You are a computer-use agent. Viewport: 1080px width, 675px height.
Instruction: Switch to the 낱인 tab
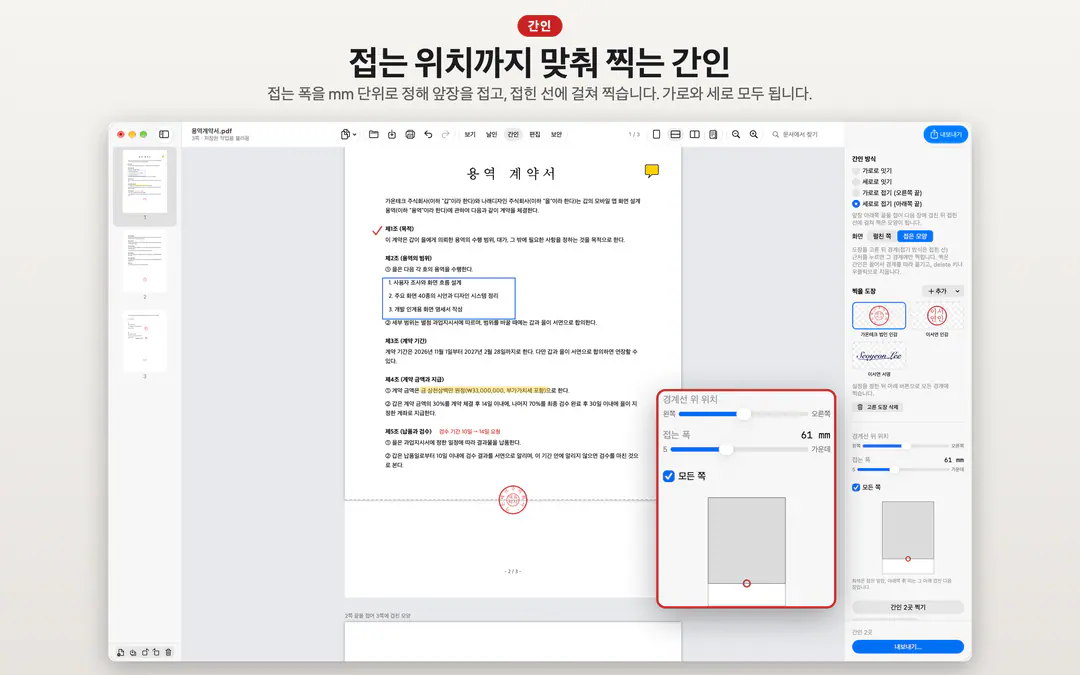(491, 134)
